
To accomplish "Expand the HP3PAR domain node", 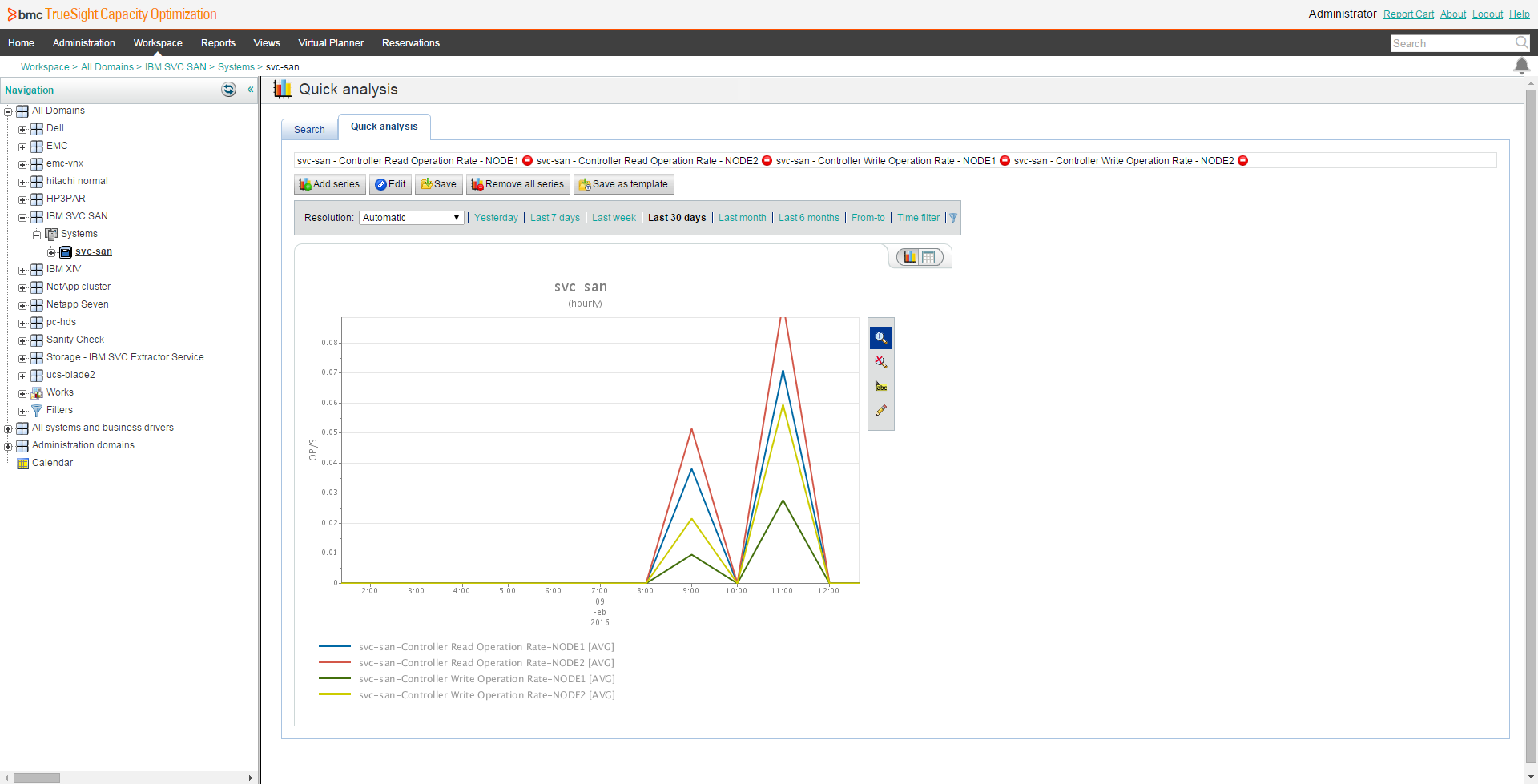I will tap(22, 200).
